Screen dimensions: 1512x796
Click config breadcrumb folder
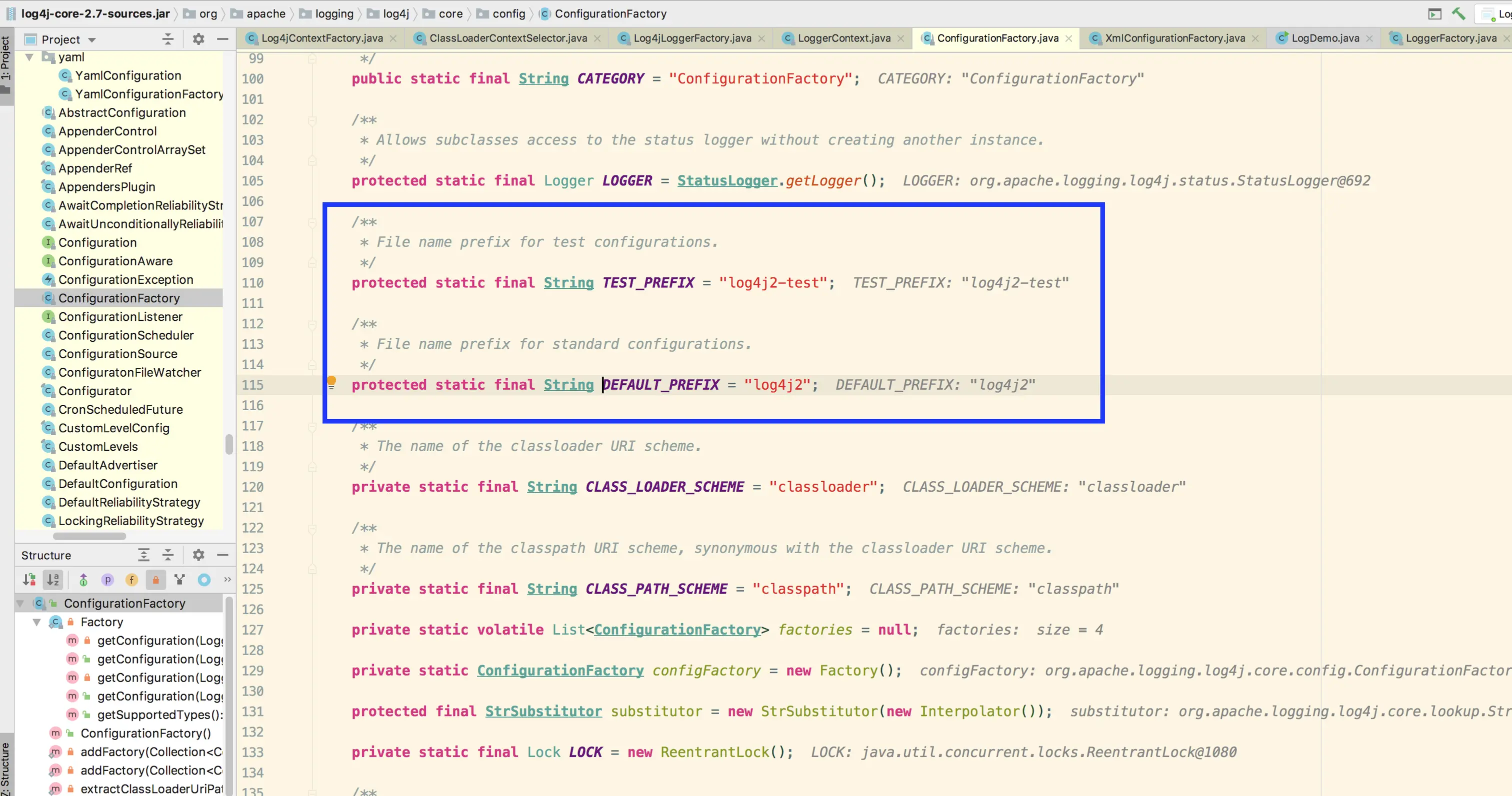tap(501, 13)
